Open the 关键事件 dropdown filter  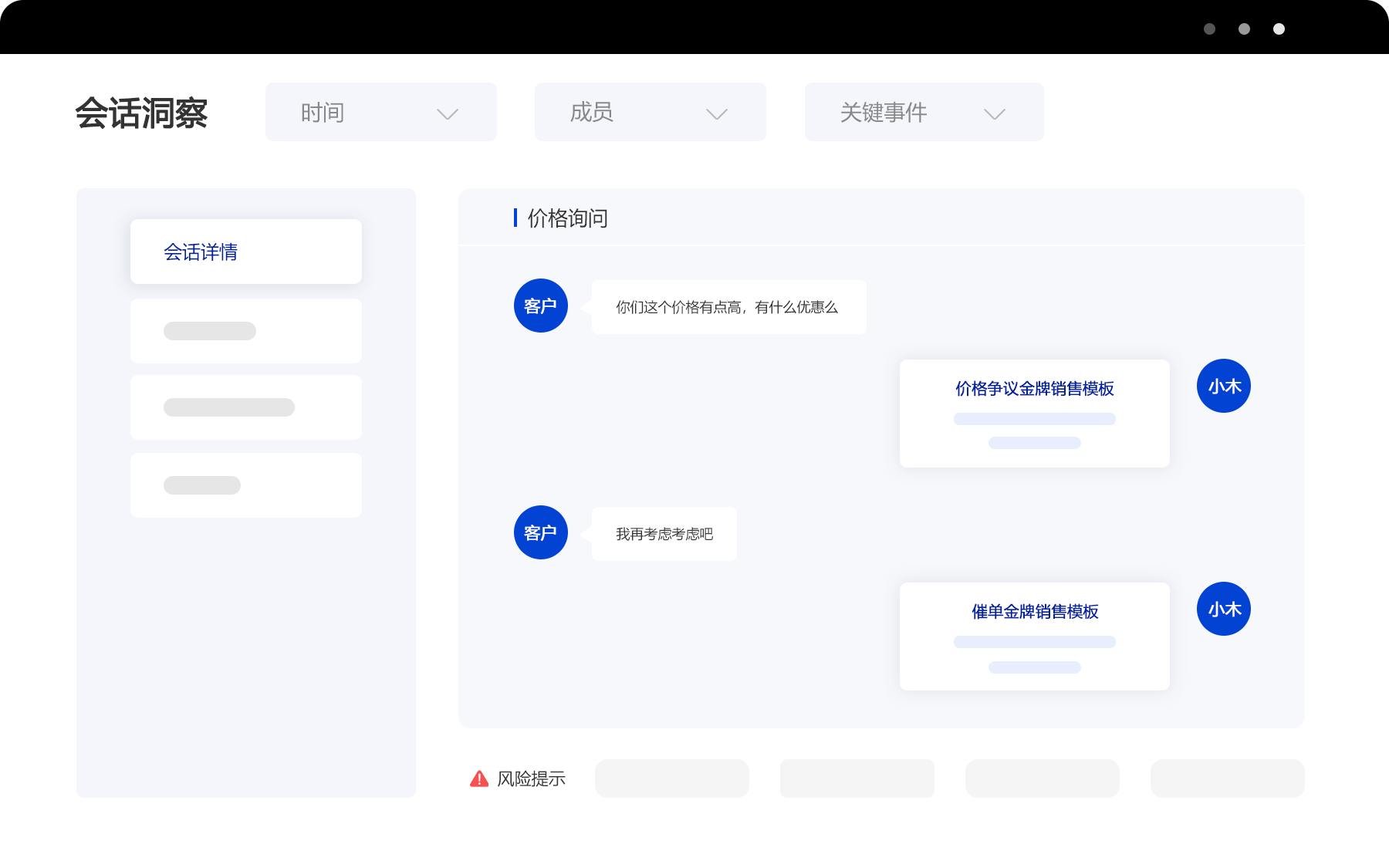(924, 112)
